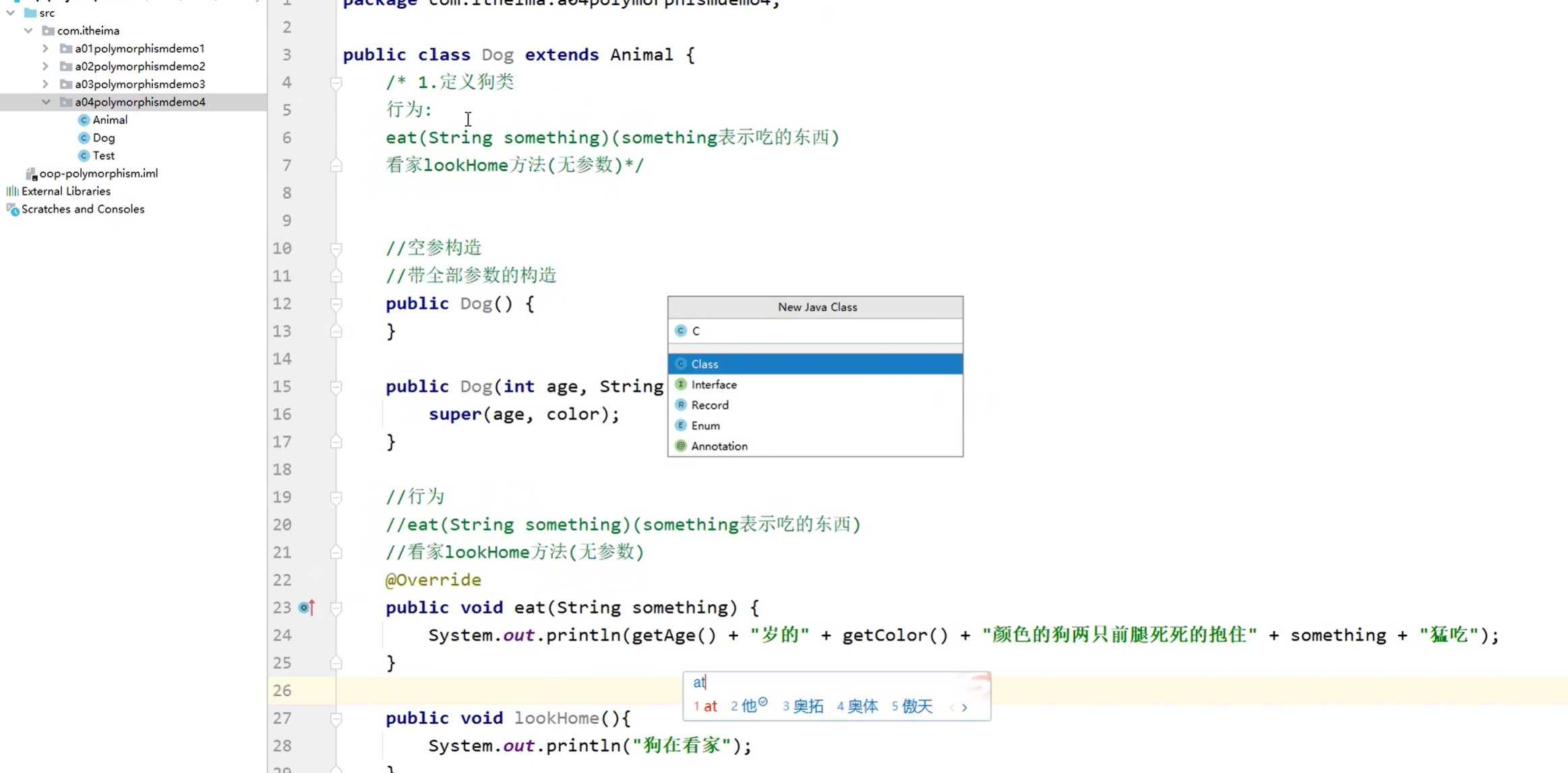Select Enum option in popup list
The image size is (1568, 773).
(705, 426)
